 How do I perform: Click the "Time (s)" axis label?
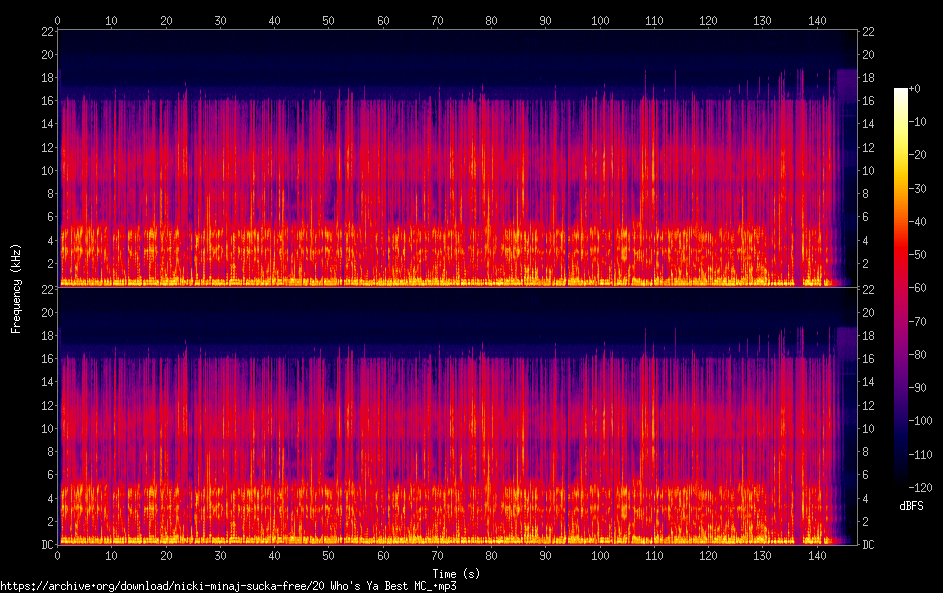click(x=456, y=573)
